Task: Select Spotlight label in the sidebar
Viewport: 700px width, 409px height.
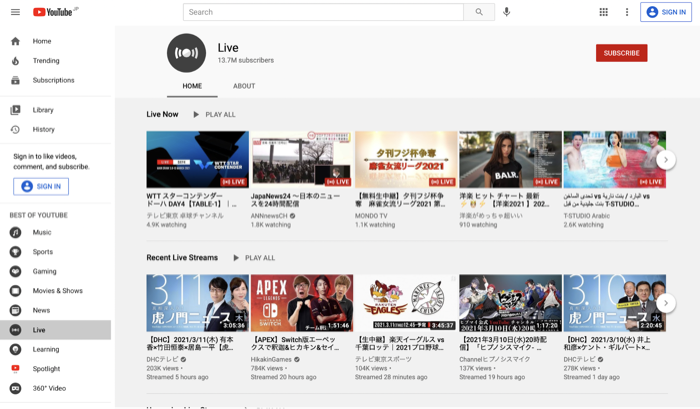Action: (x=46, y=369)
